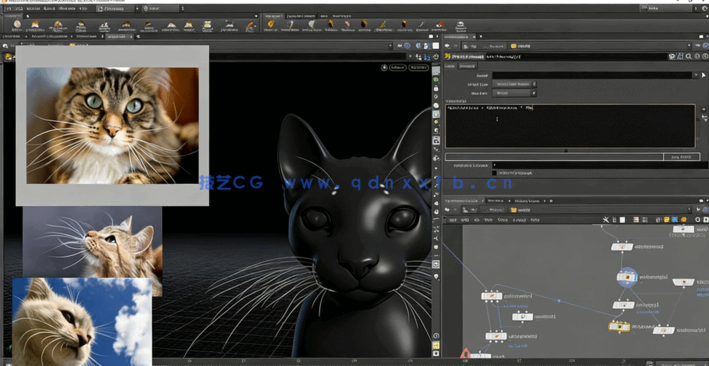Image resolution: width=709 pixels, height=366 pixels.
Task: Click the button right of the bar below code editor
Action: (x=681, y=157)
